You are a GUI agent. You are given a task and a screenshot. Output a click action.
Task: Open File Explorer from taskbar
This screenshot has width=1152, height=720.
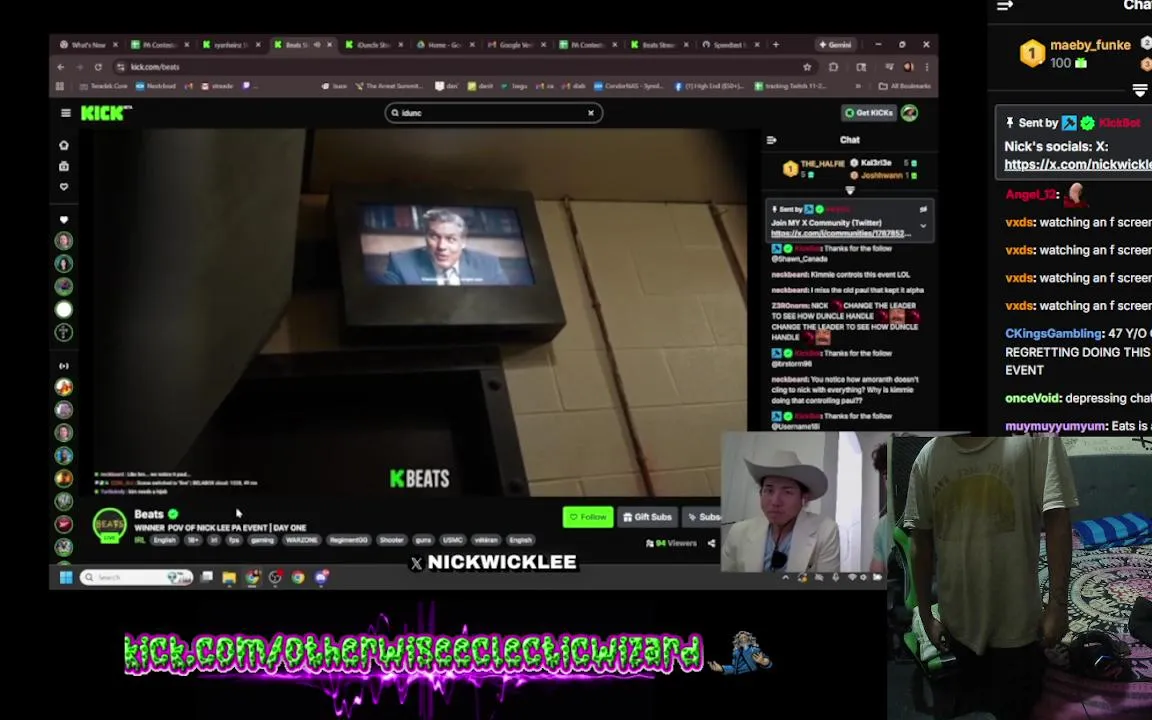(x=229, y=577)
